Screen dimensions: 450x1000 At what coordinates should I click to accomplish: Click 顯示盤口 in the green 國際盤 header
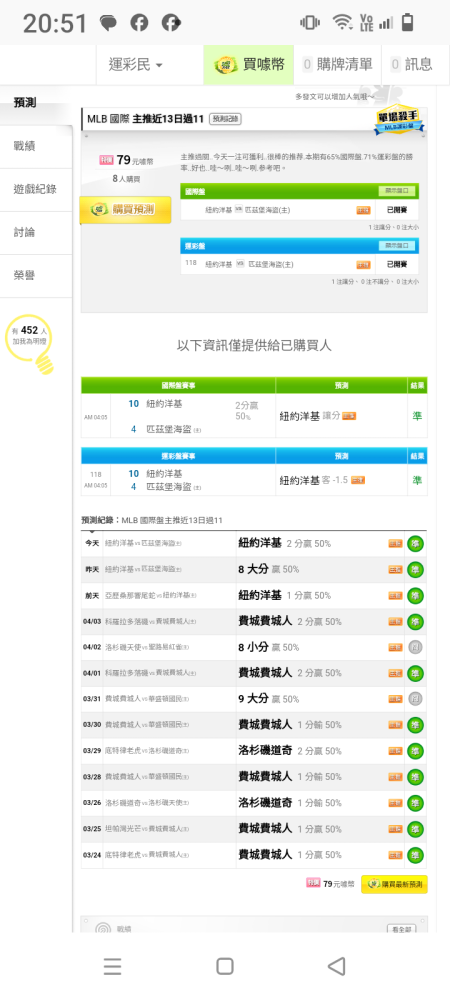pyautogui.click(x=396, y=191)
